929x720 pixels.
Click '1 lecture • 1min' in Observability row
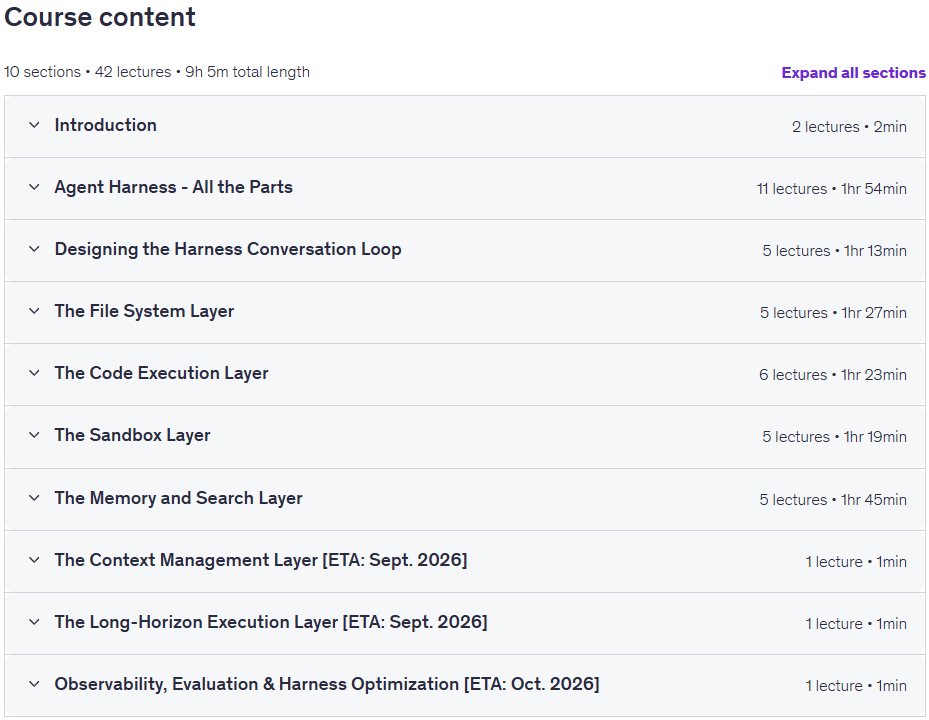[x=856, y=686]
